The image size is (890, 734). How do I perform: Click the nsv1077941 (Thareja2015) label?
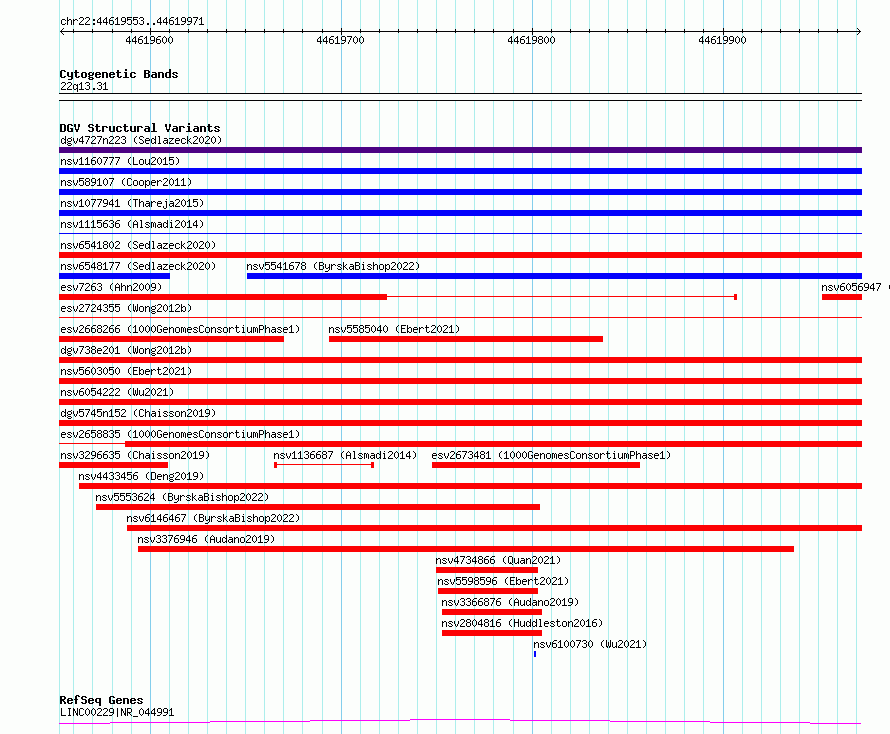coord(132,203)
